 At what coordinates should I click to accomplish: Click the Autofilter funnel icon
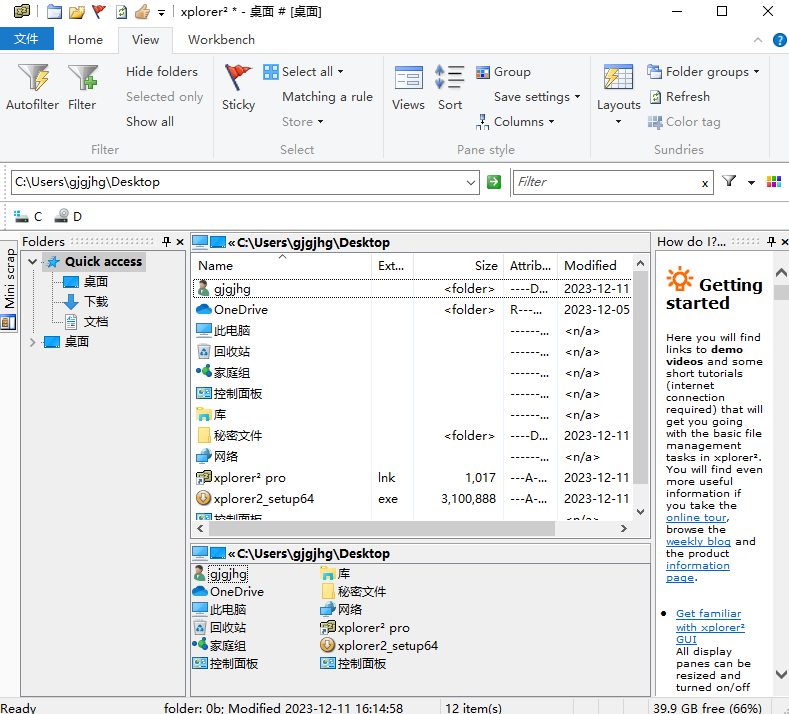(x=33, y=80)
